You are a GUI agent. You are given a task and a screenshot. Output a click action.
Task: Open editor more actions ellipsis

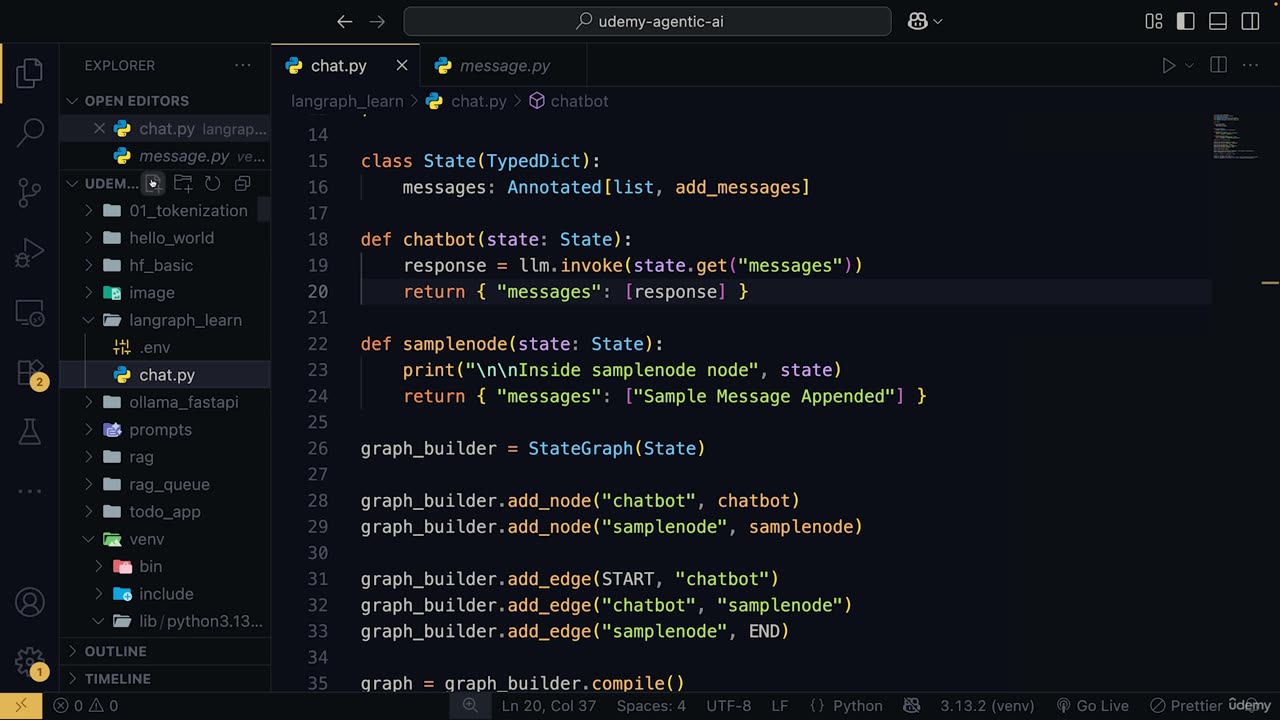click(x=1251, y=65)
